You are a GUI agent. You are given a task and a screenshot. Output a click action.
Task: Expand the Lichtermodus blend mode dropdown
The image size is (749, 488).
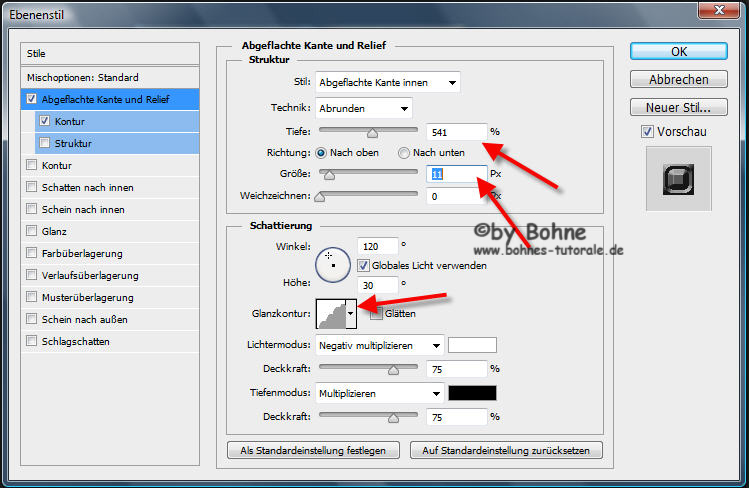[x=379, y=346]
